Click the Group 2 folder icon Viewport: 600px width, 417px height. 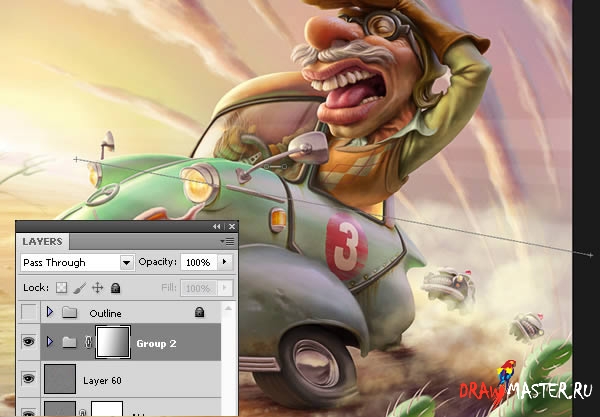pyautogui.click(x=69, y=342)
